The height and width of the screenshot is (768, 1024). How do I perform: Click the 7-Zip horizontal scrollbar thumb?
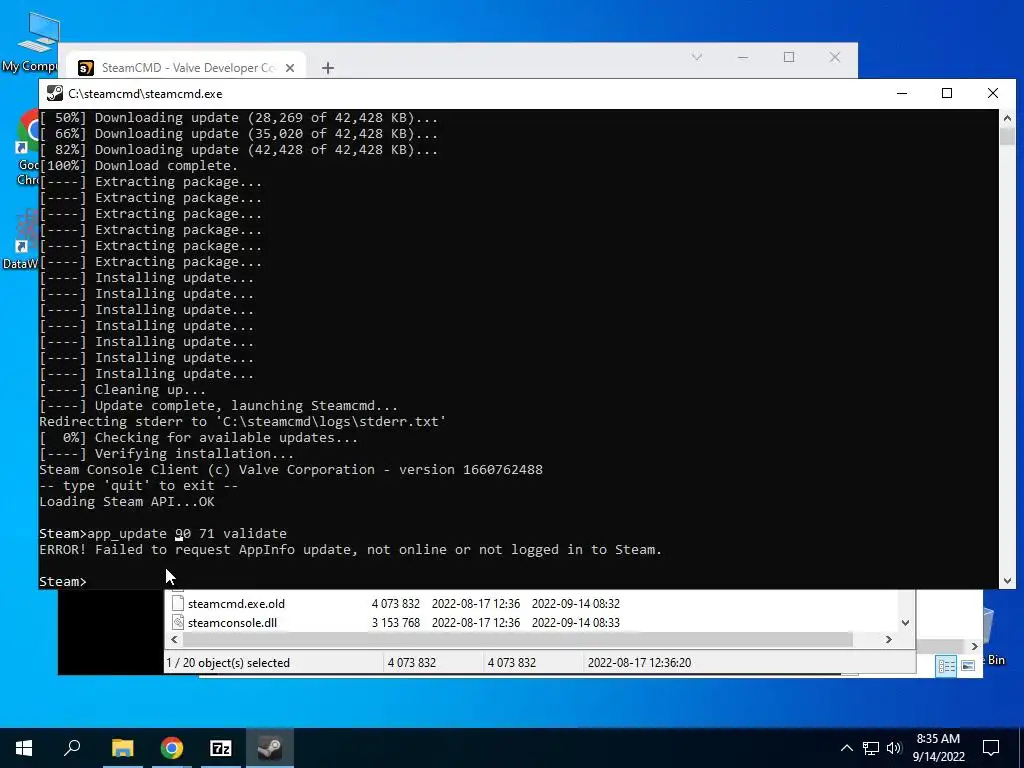click(x=516, y=639)
